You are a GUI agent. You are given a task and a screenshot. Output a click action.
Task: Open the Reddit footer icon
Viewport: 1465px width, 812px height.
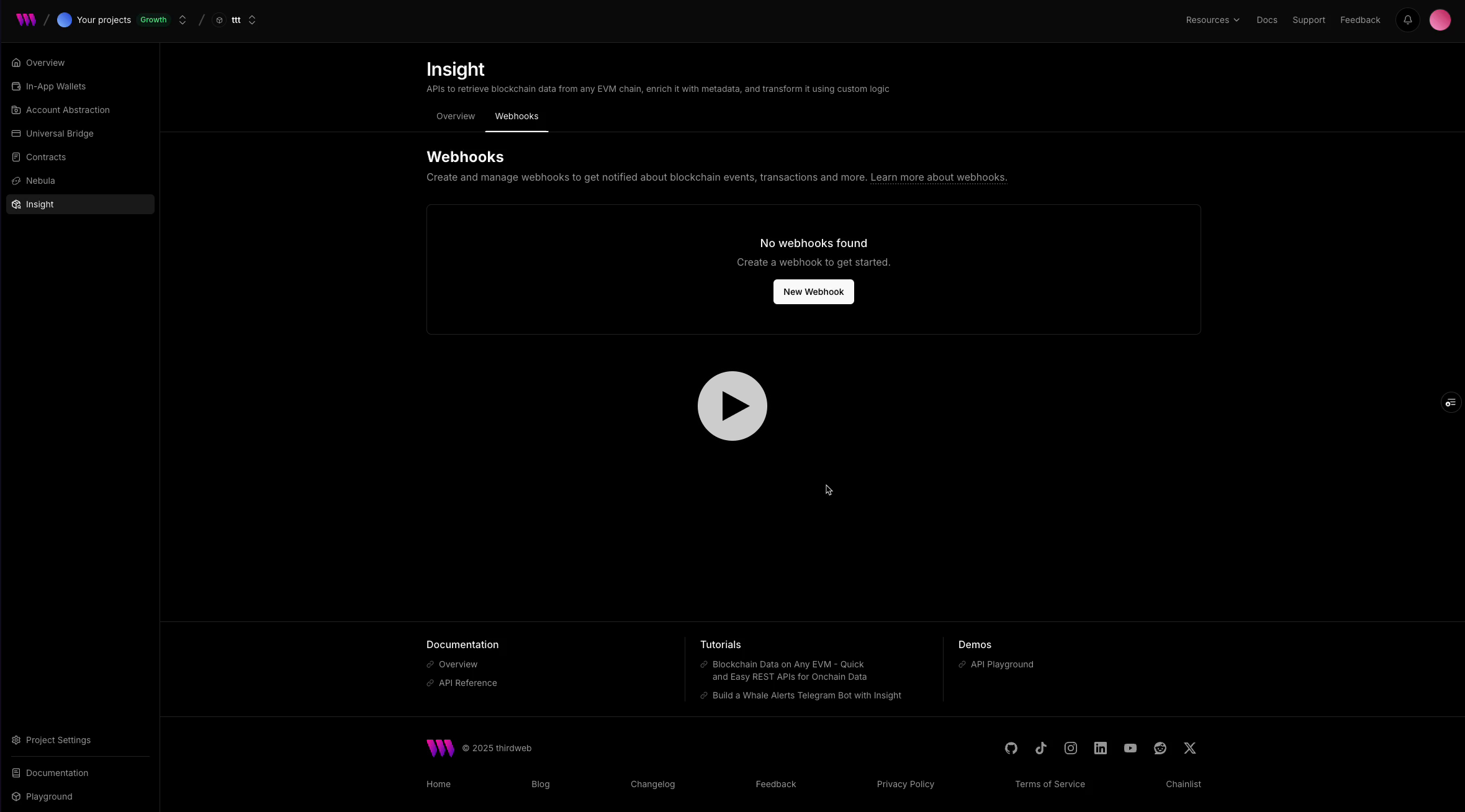tap(1160, 748)
